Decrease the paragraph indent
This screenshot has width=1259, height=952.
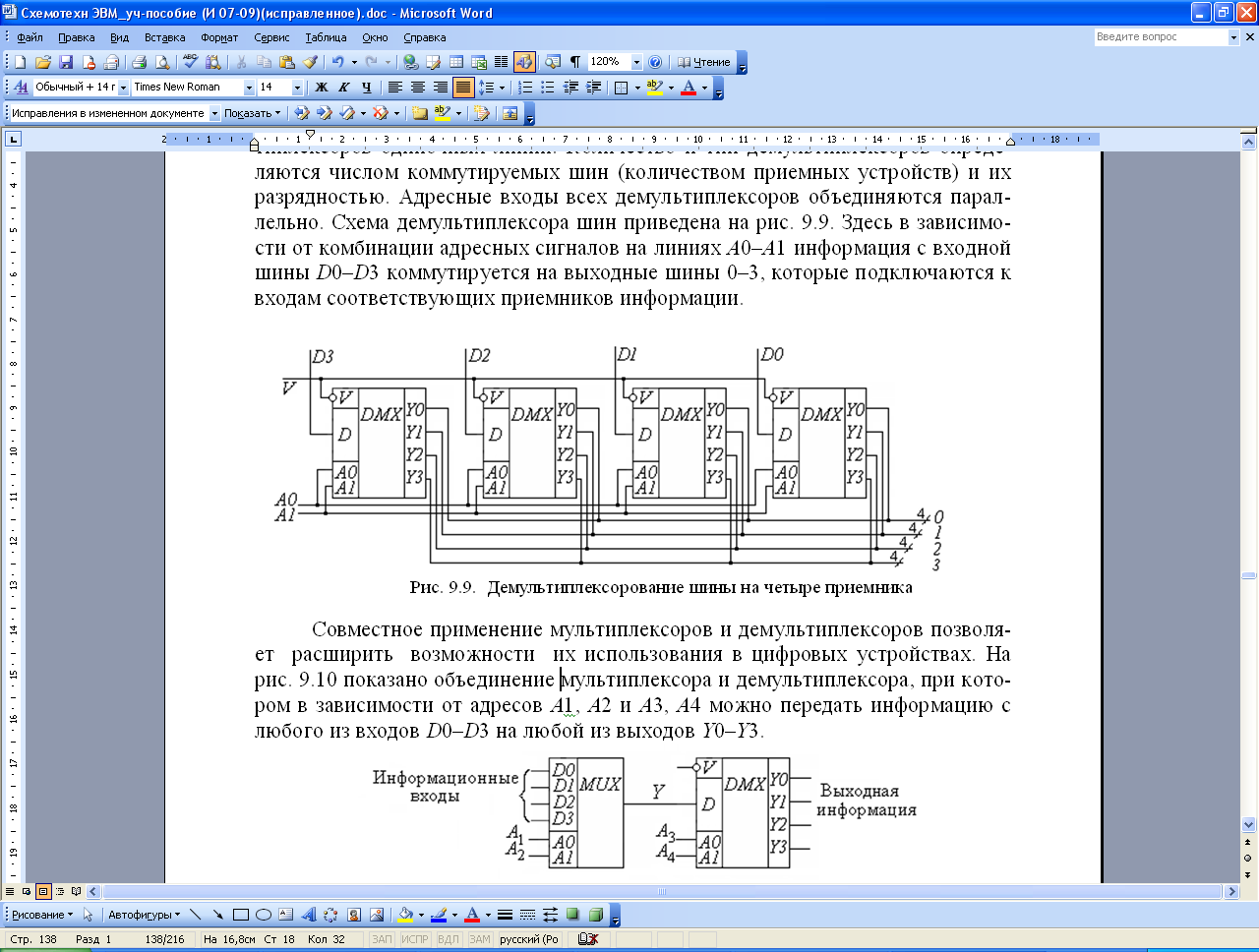click(570, 88)
